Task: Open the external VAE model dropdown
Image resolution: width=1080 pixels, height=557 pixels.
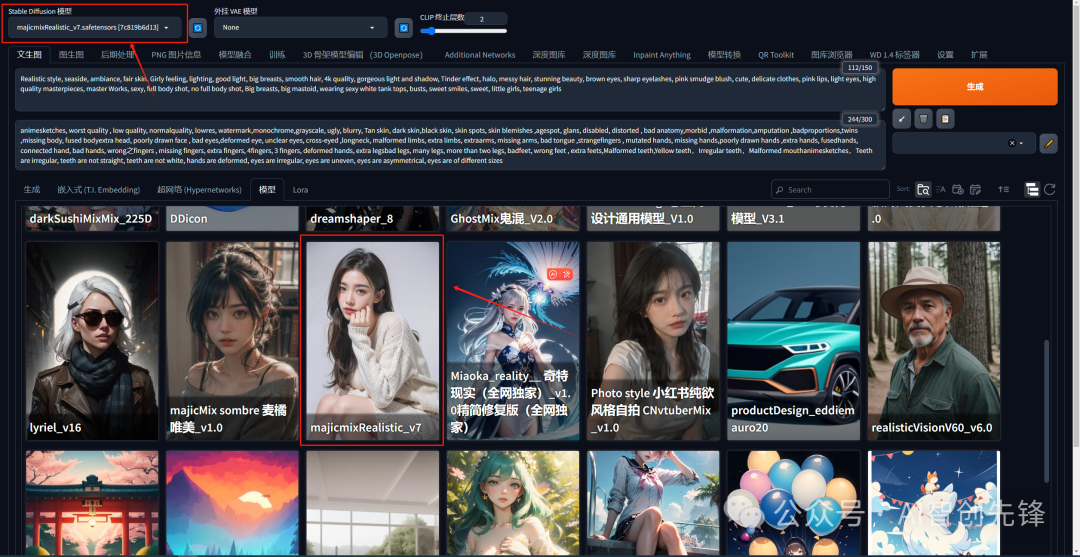Action: (x=300, y=28)
